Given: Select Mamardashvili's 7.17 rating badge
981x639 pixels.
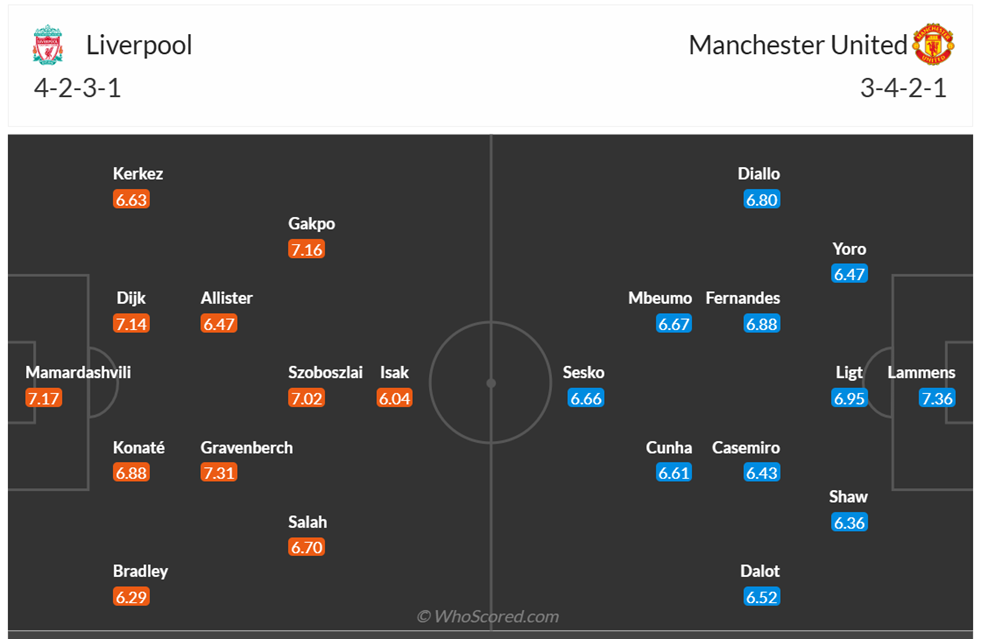Looking at the screenshot, I should [x=44, y=398].
